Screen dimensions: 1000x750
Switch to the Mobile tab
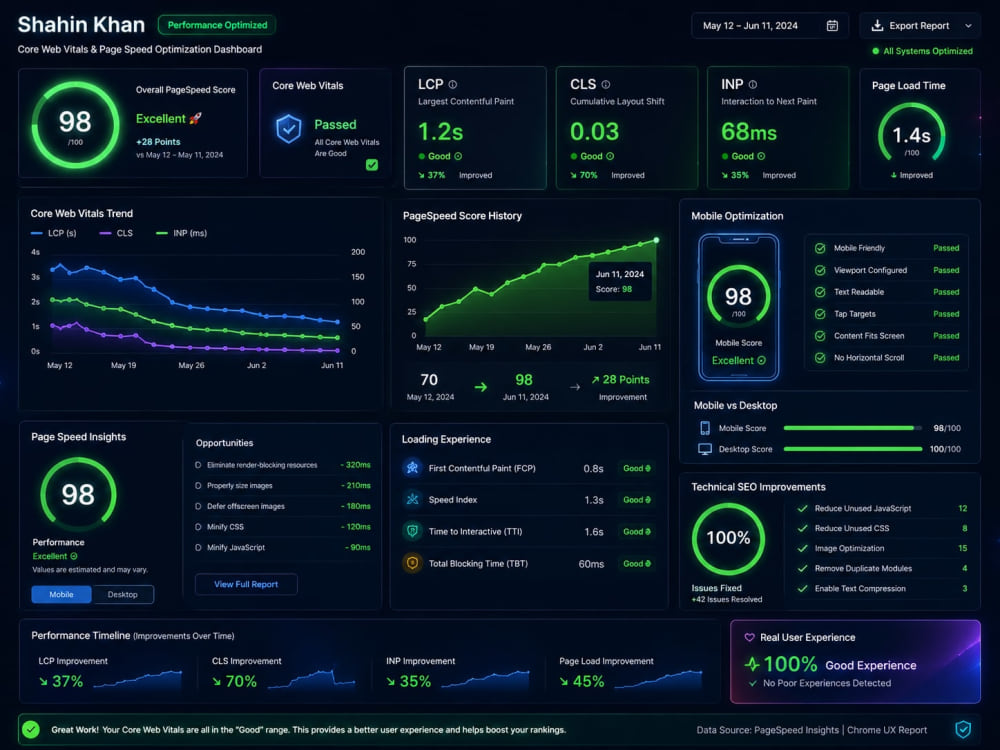click(x=61, y=594)
